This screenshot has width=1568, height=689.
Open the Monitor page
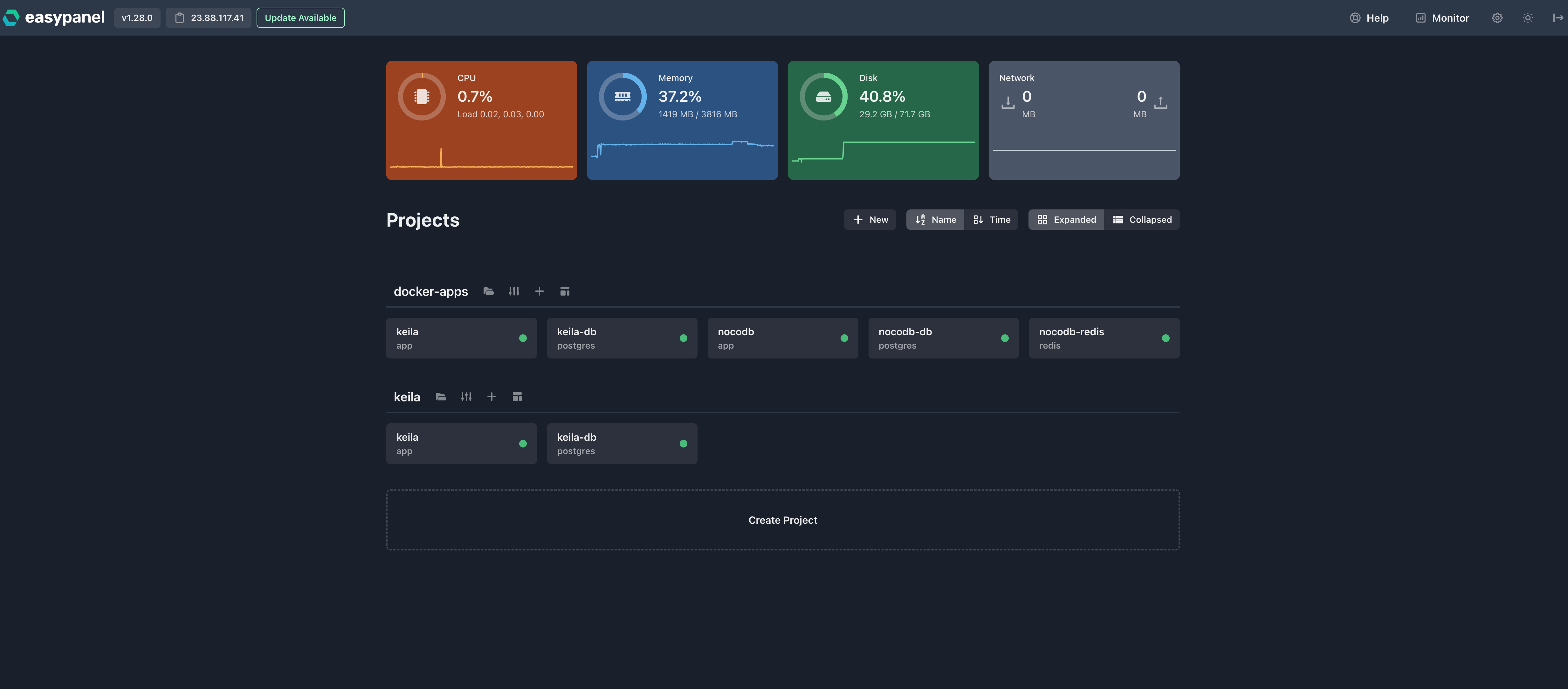tap(1441, 18)
